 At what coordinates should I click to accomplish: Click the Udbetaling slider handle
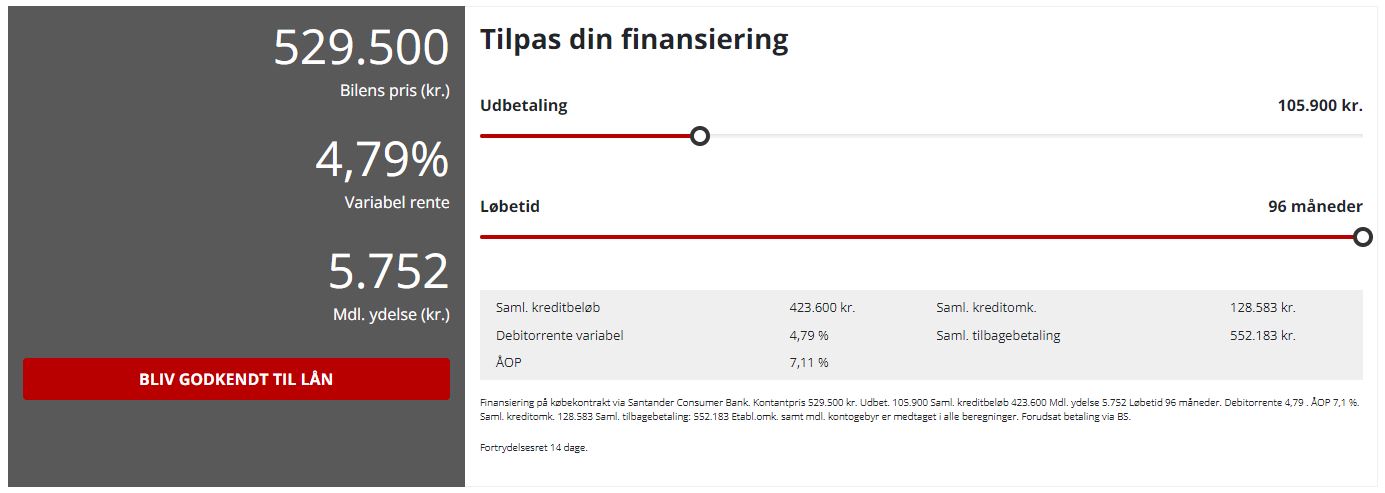700,135
